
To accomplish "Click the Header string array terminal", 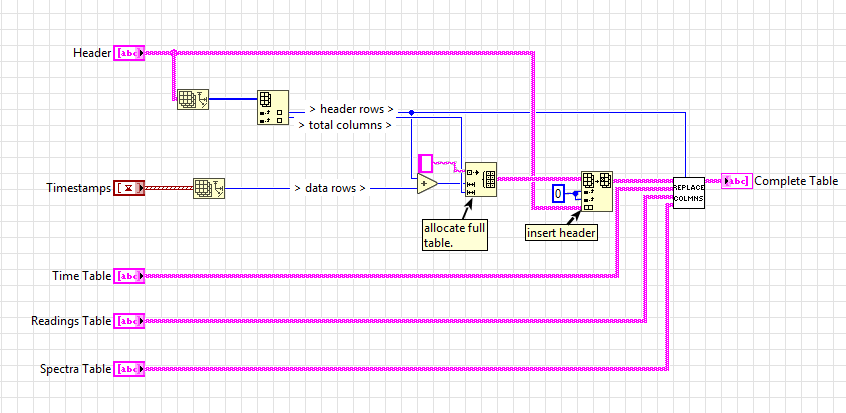I will 130,52.
